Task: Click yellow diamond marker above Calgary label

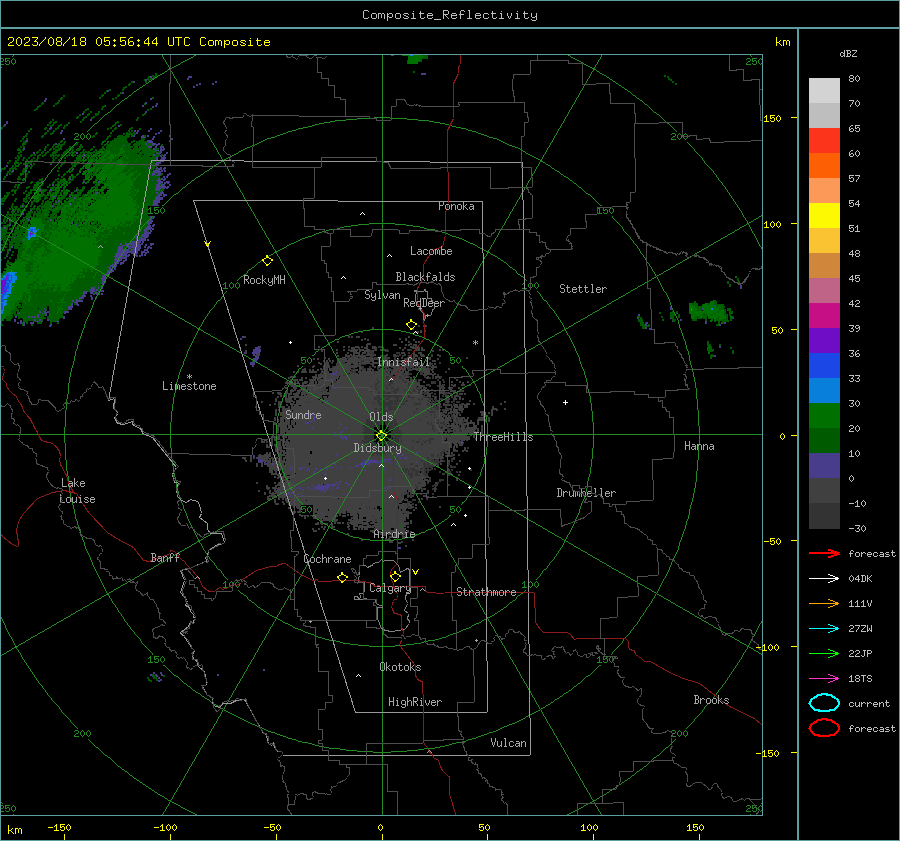Action: (x=395, y=576)
